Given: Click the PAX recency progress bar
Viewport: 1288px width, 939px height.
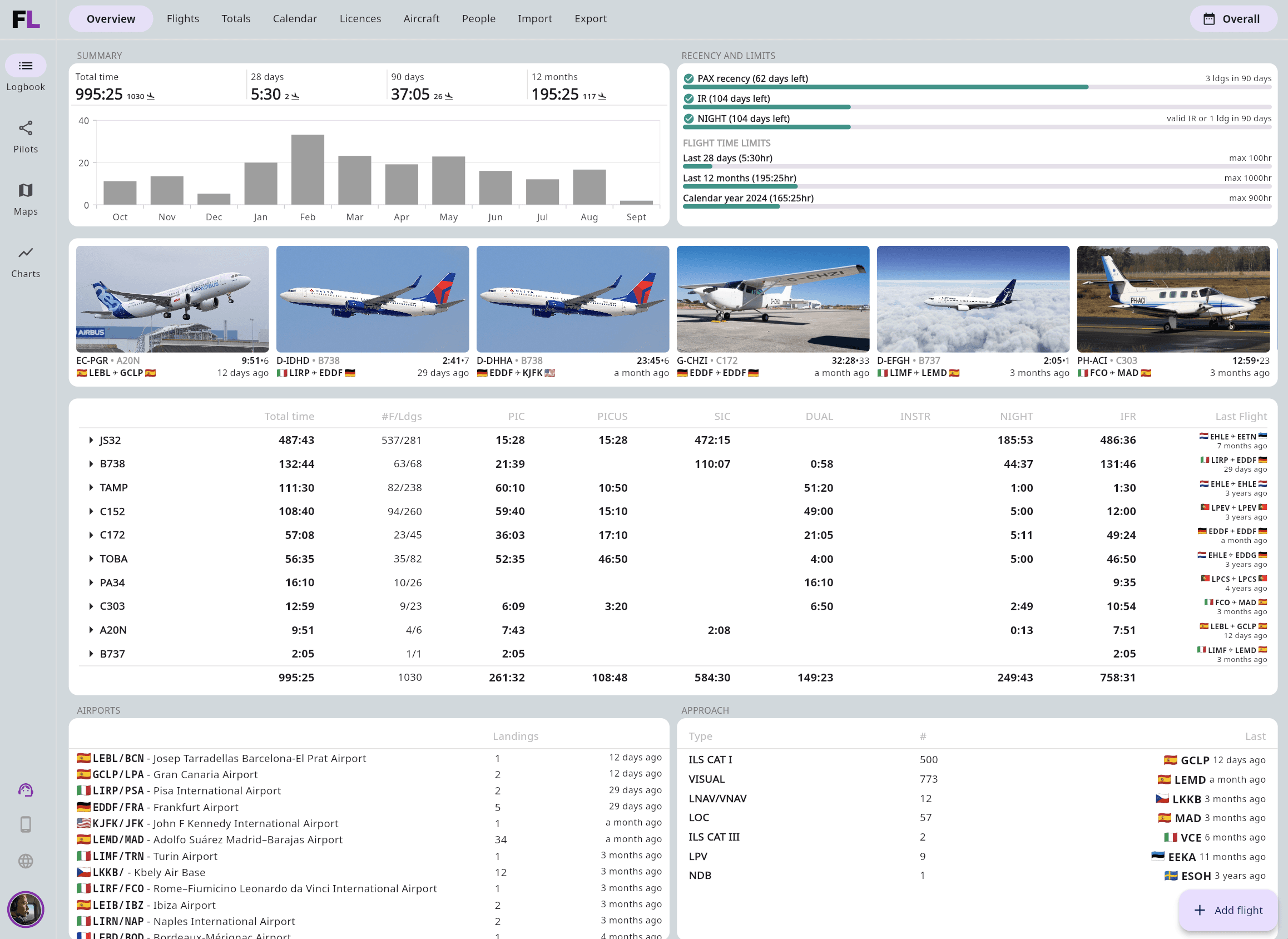Looking at the screenshot, I should (977, 87).
